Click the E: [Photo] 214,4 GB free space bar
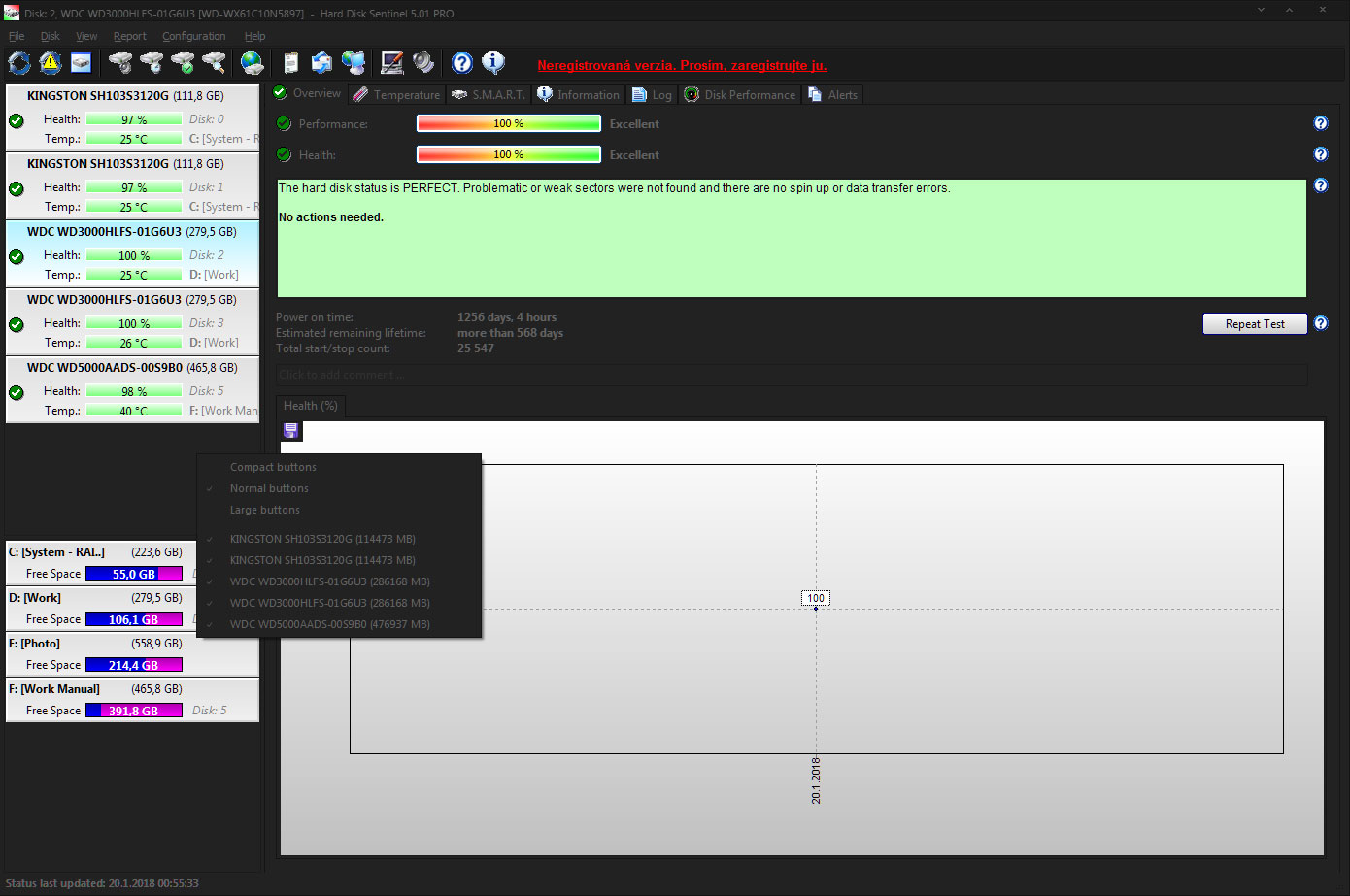1350x896 pixels. click(x=134, y=665)
